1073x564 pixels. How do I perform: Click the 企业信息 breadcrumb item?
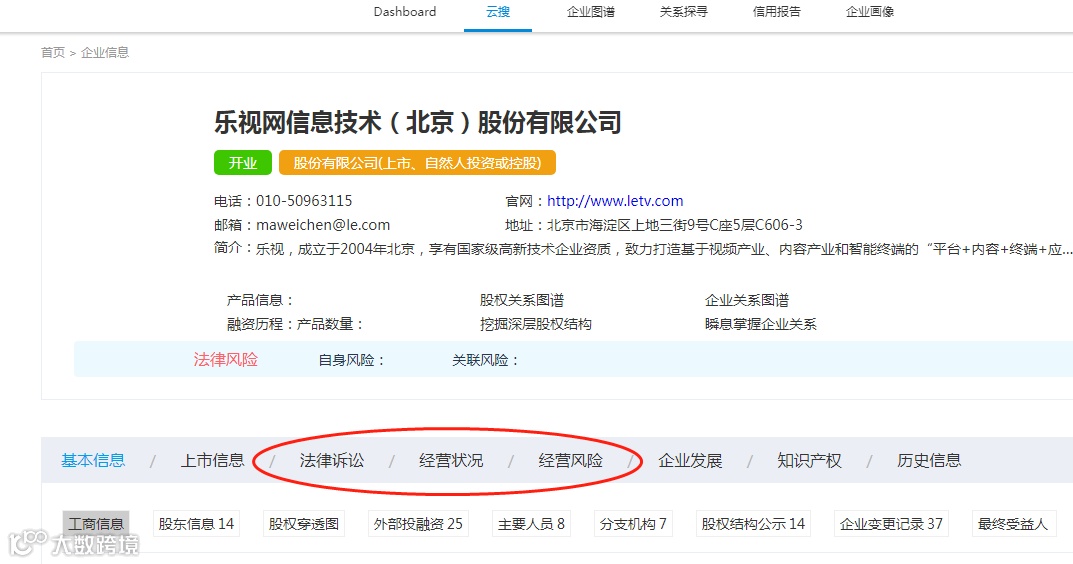(105, 53)
